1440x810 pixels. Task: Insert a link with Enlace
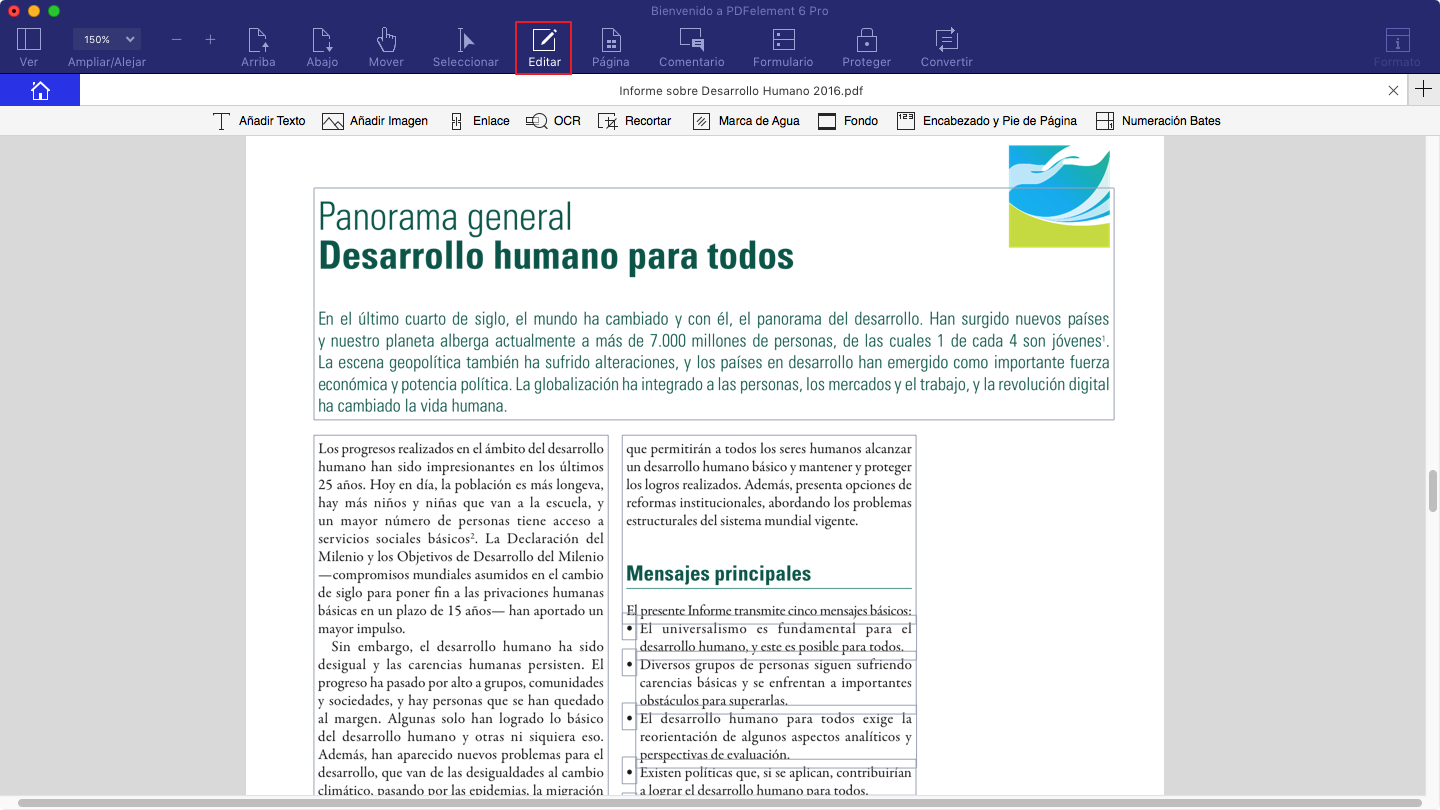click(479, 121)
